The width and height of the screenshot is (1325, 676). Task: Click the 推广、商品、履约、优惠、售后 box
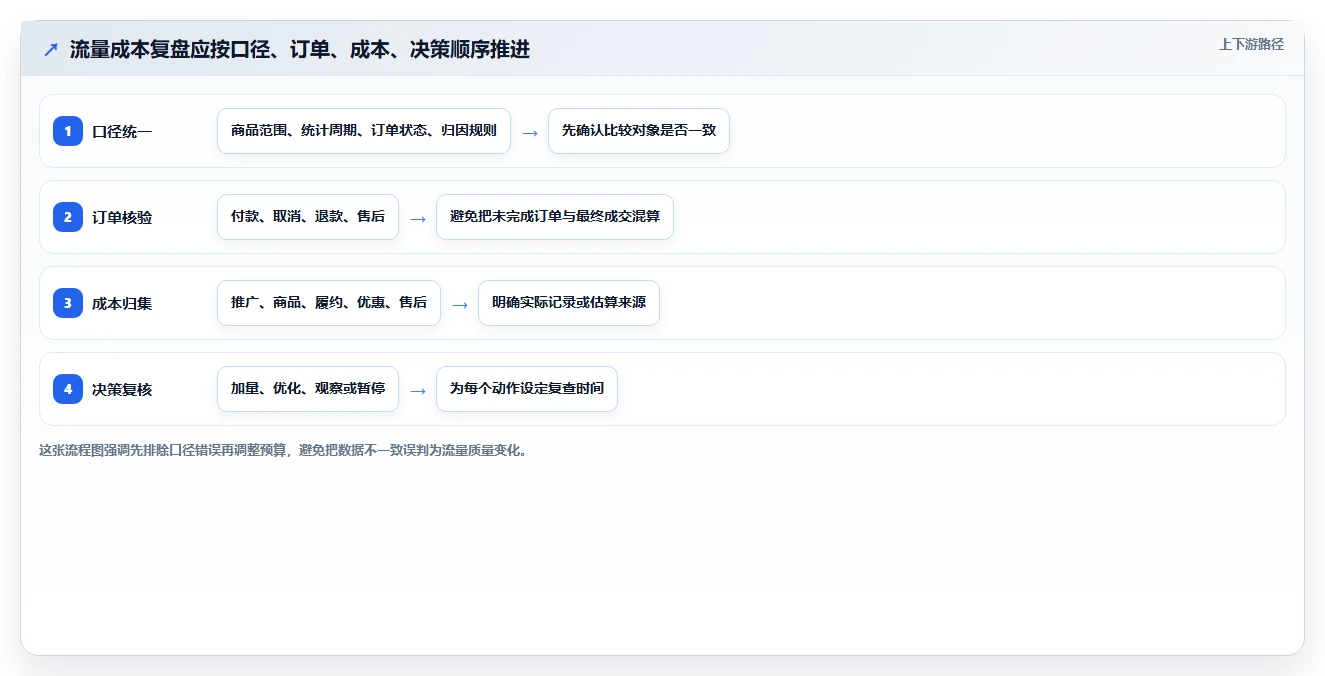coord(329,303)
